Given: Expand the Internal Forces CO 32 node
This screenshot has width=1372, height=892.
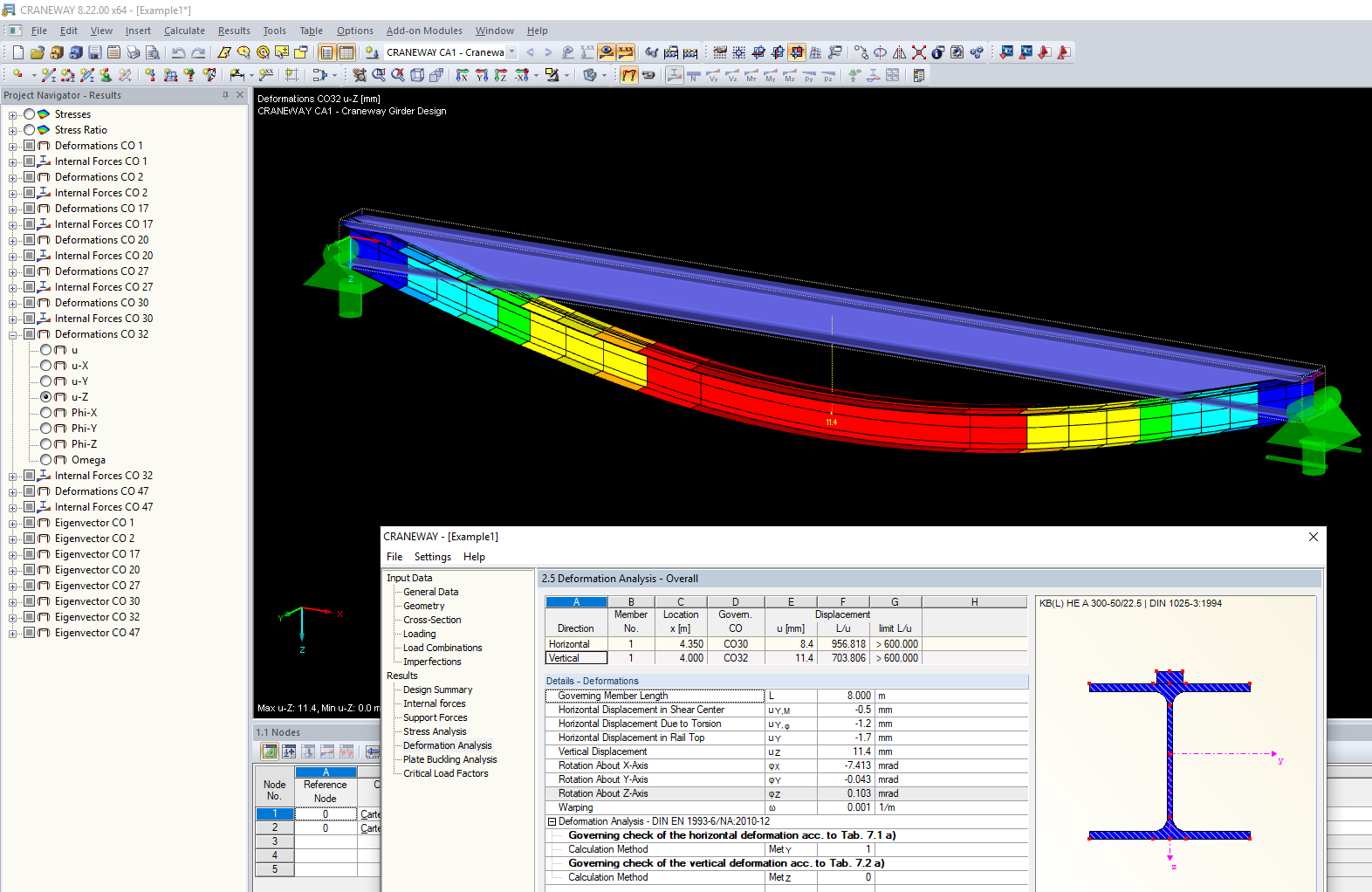Looking at the screenshot, I should click(x=13, y=477).
